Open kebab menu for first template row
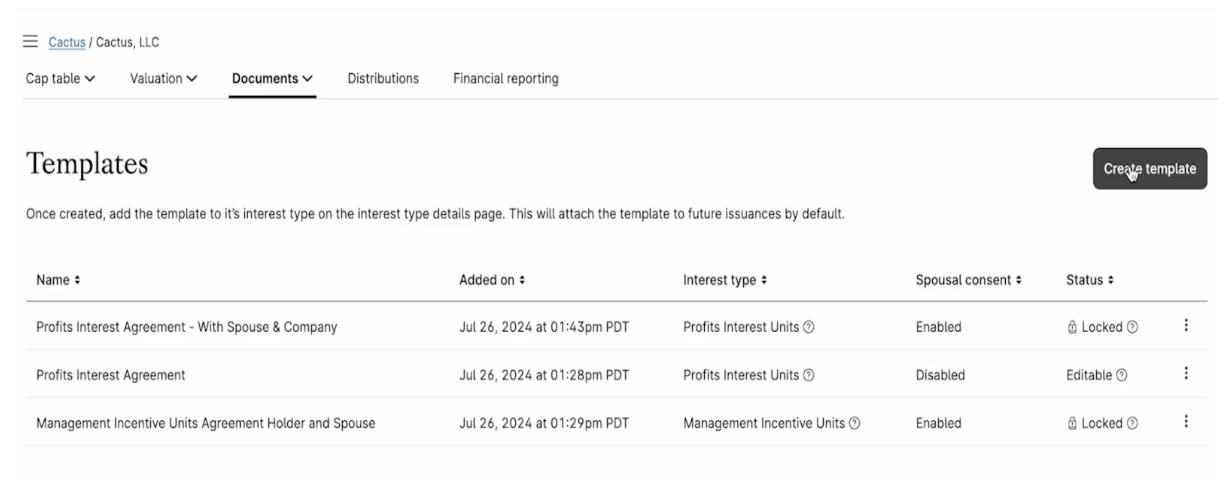This screenshot has width=1224, height=478. (x=1185, y=326)
